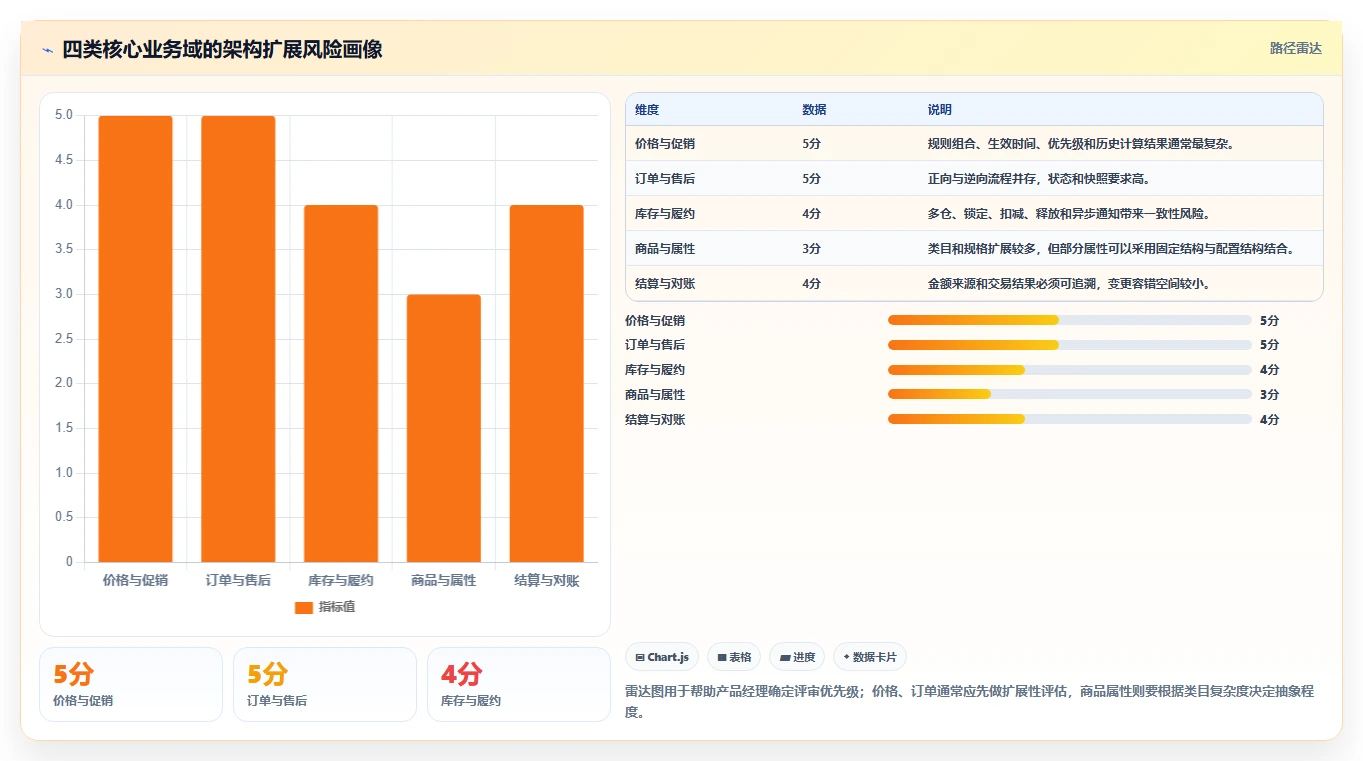Screen dimensions: 1363x761
Task: Click the 价格与促销 x-axis label
Action: [x=135, y=580]
